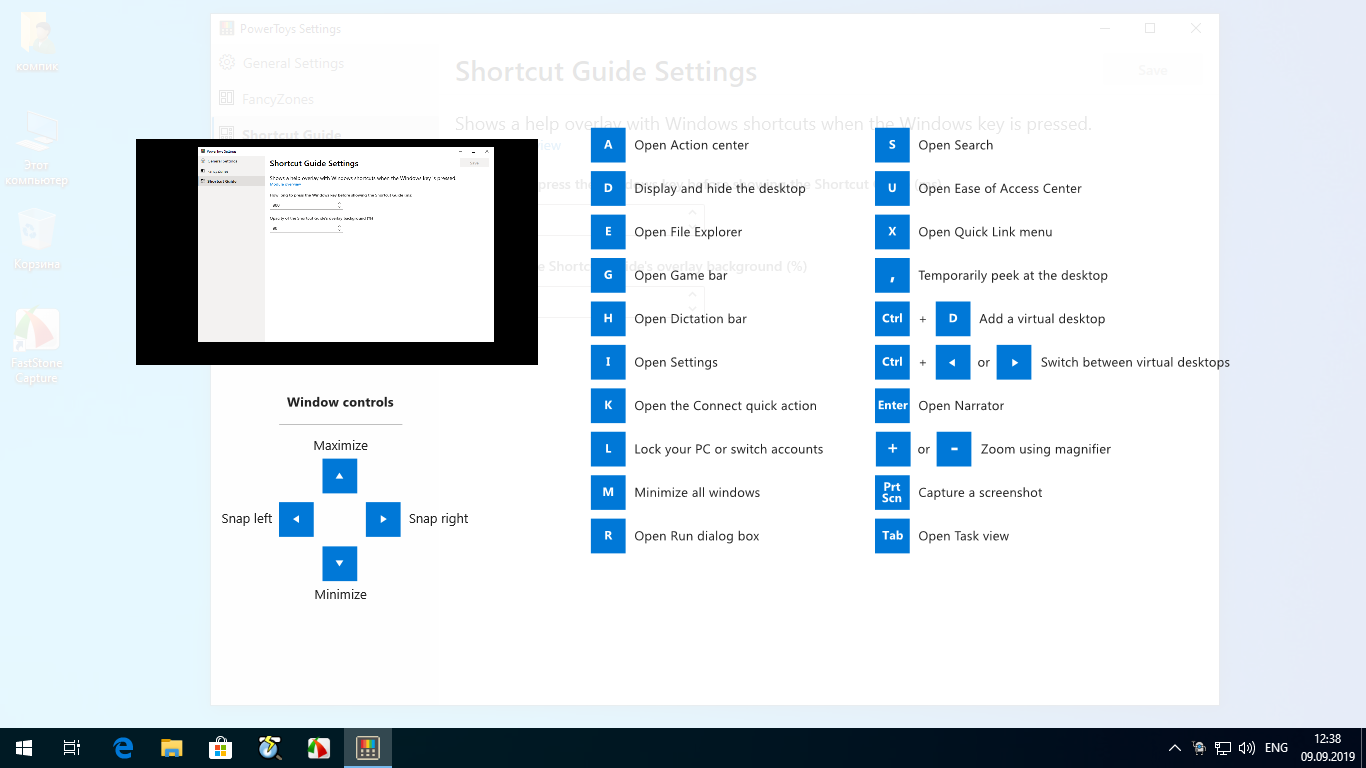
Task: Click the network icon in system tray
Action: pos(1222,748)
